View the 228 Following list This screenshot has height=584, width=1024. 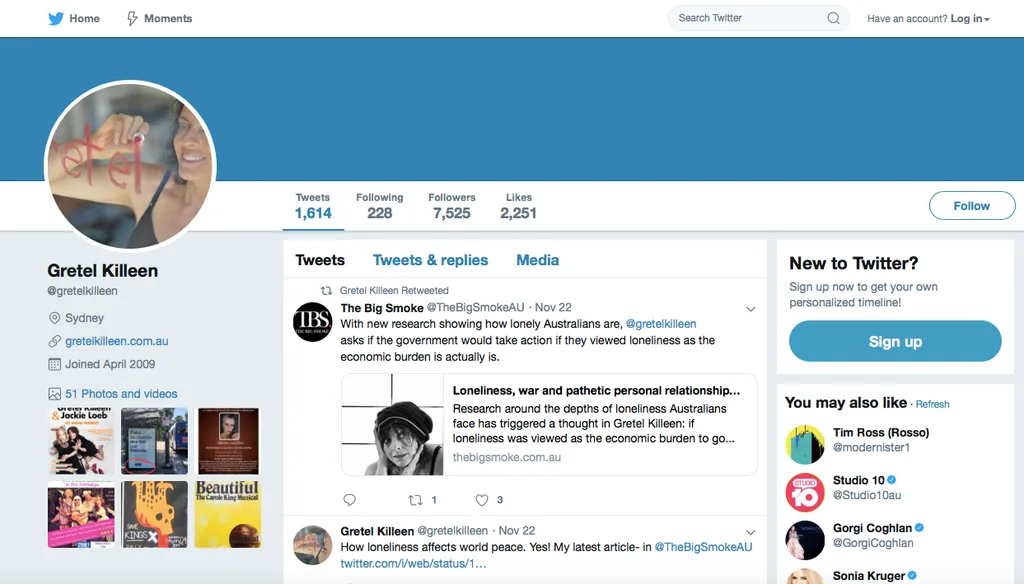[379, 206]
